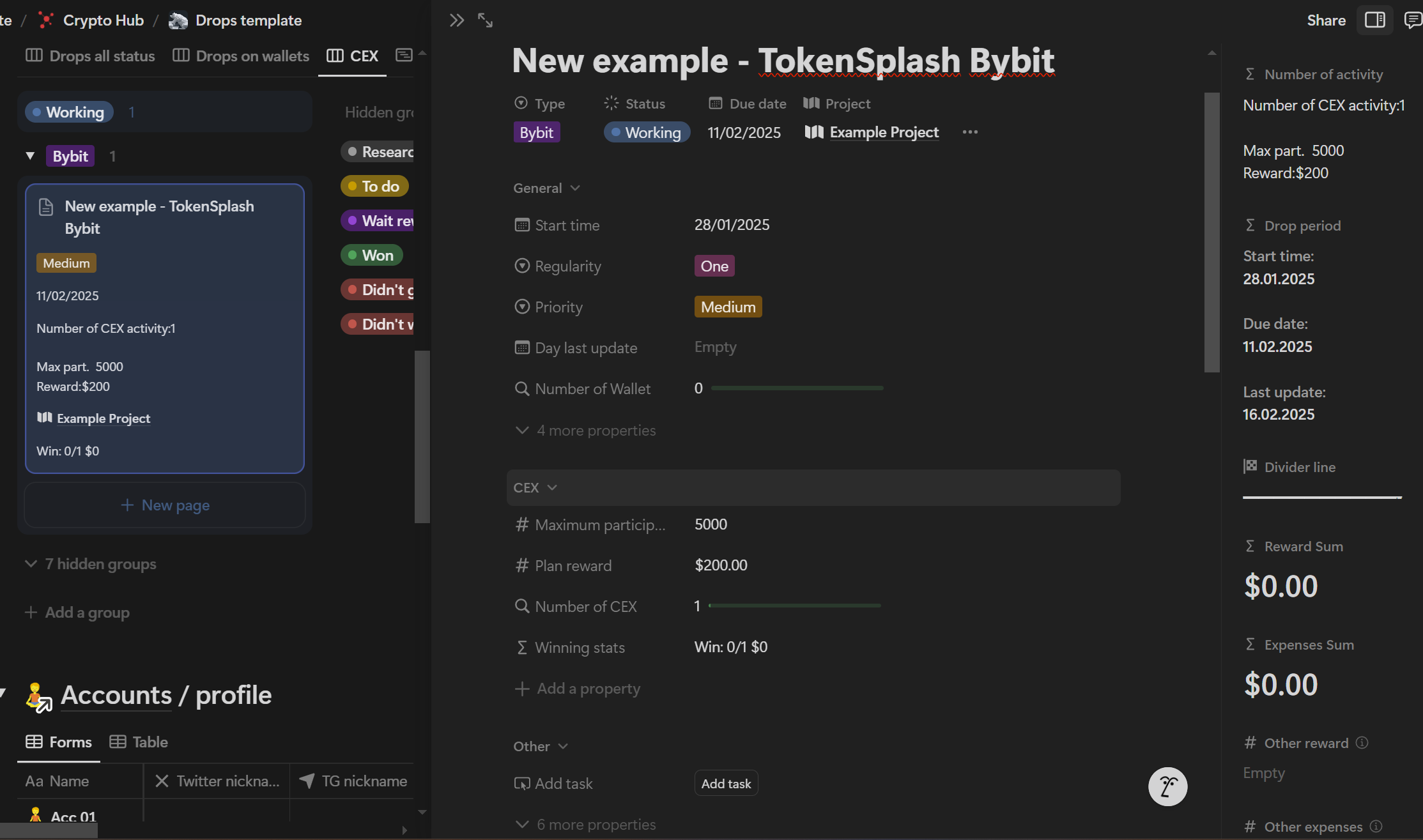Collapse the Other section chevron
The width and height of the screenshot is (1423, 840).
tap(563, 746)
